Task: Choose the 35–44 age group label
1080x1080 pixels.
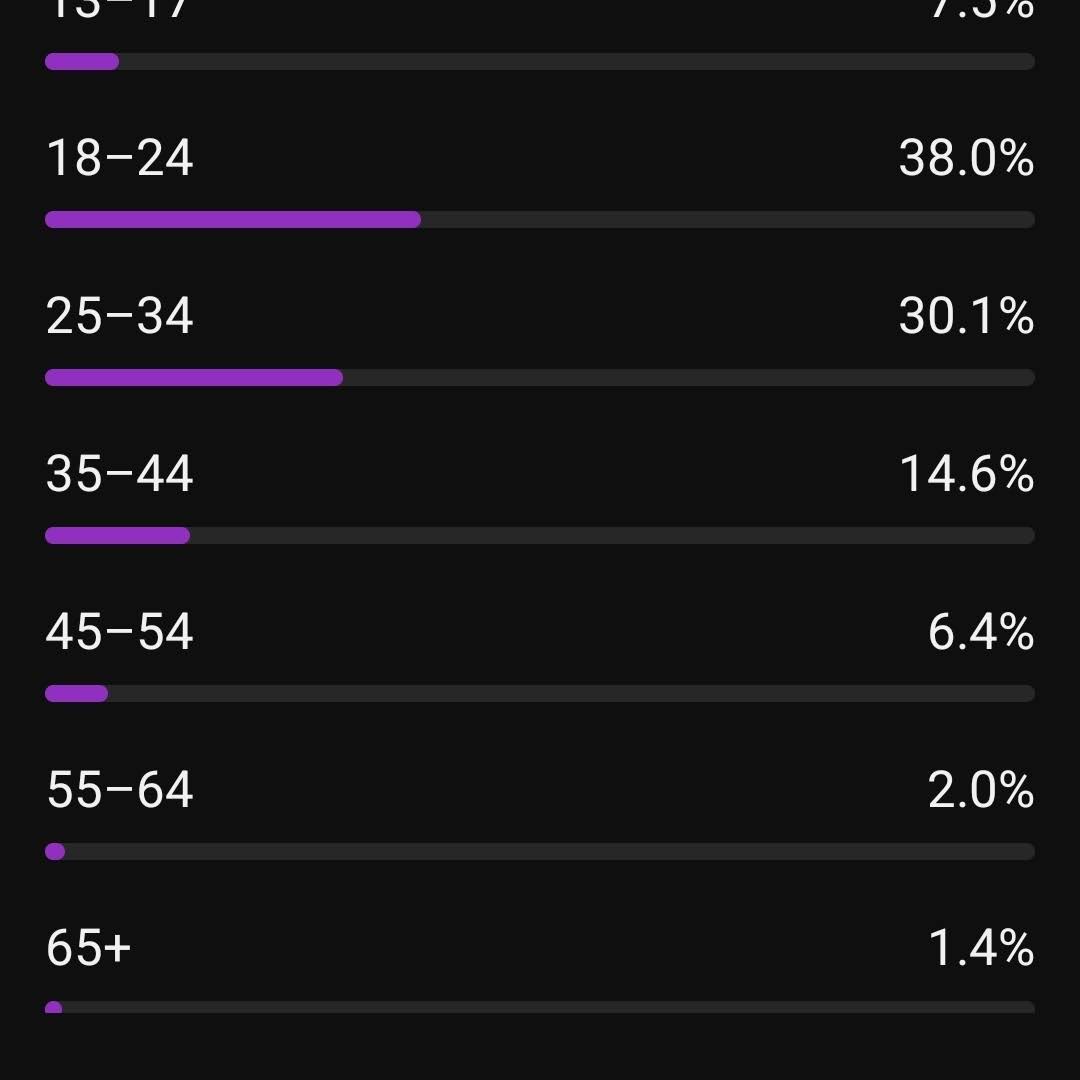Action: (x=120, y=475)
